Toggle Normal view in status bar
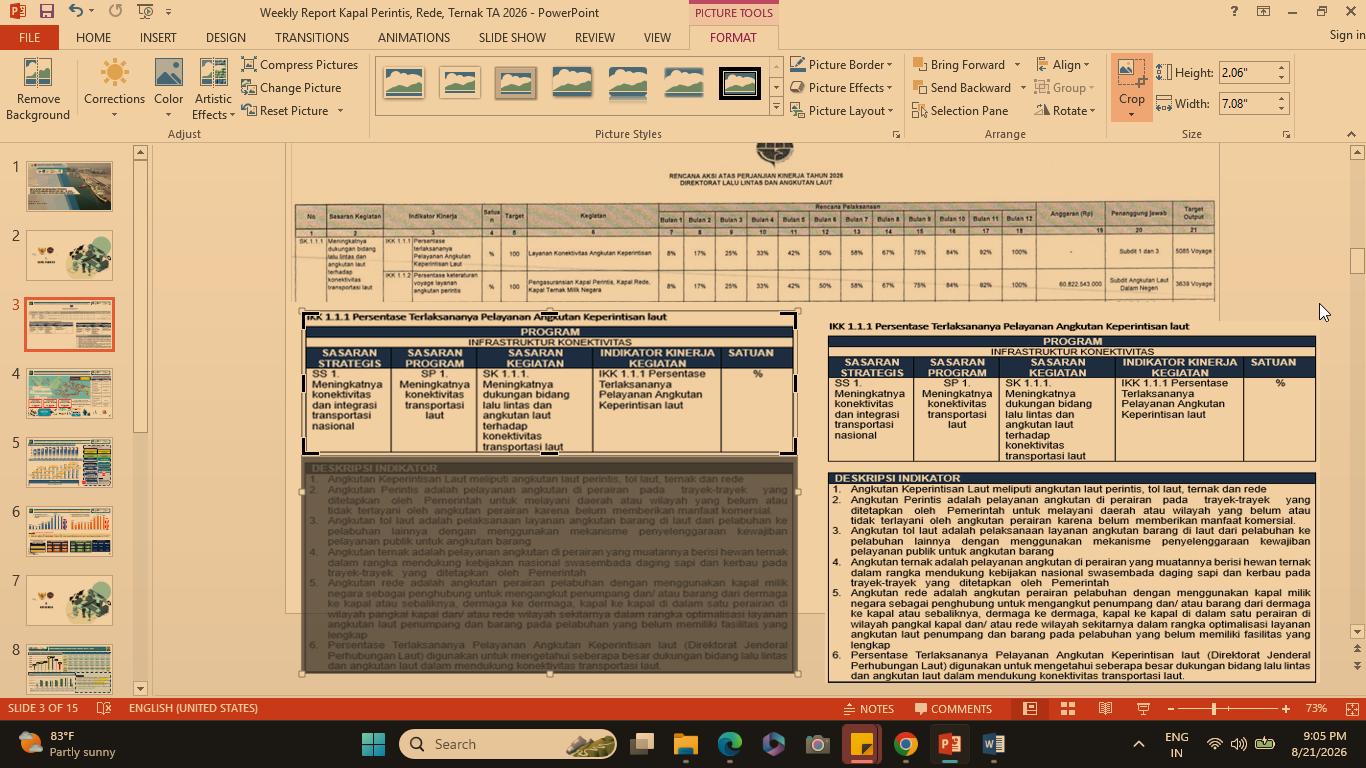Screen dimensions: 1366x768 point(1030,708)
